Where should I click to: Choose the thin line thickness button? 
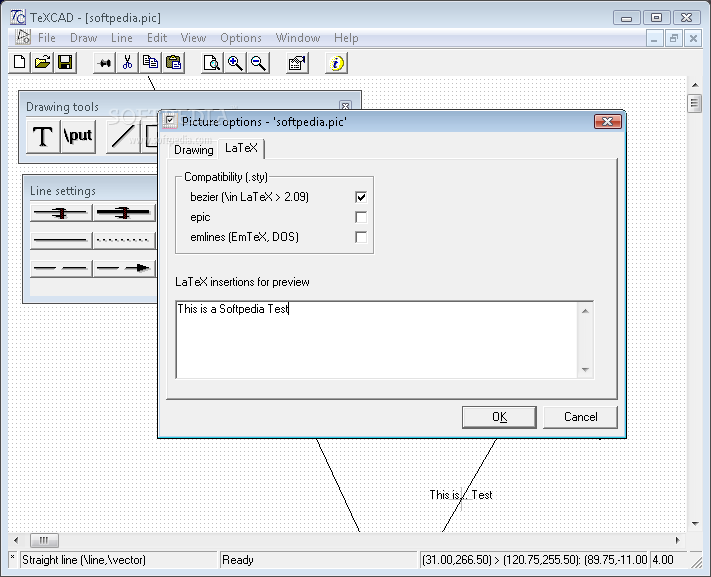tap(61, 212)
